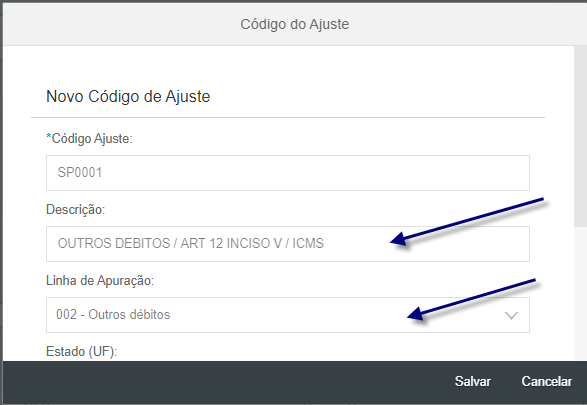Click the dark footer bar beside Salvar
Image resolution: width=587 pixels, height=405 pixels.
[225, 382]
